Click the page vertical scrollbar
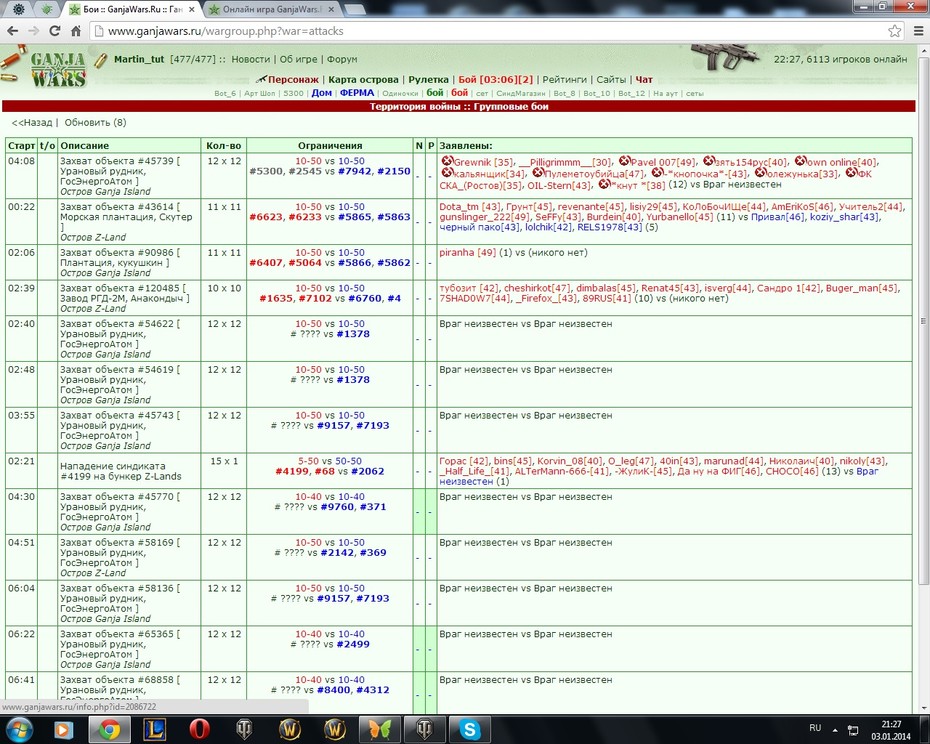Screen dimensions: 930x744 coord(923,320)
